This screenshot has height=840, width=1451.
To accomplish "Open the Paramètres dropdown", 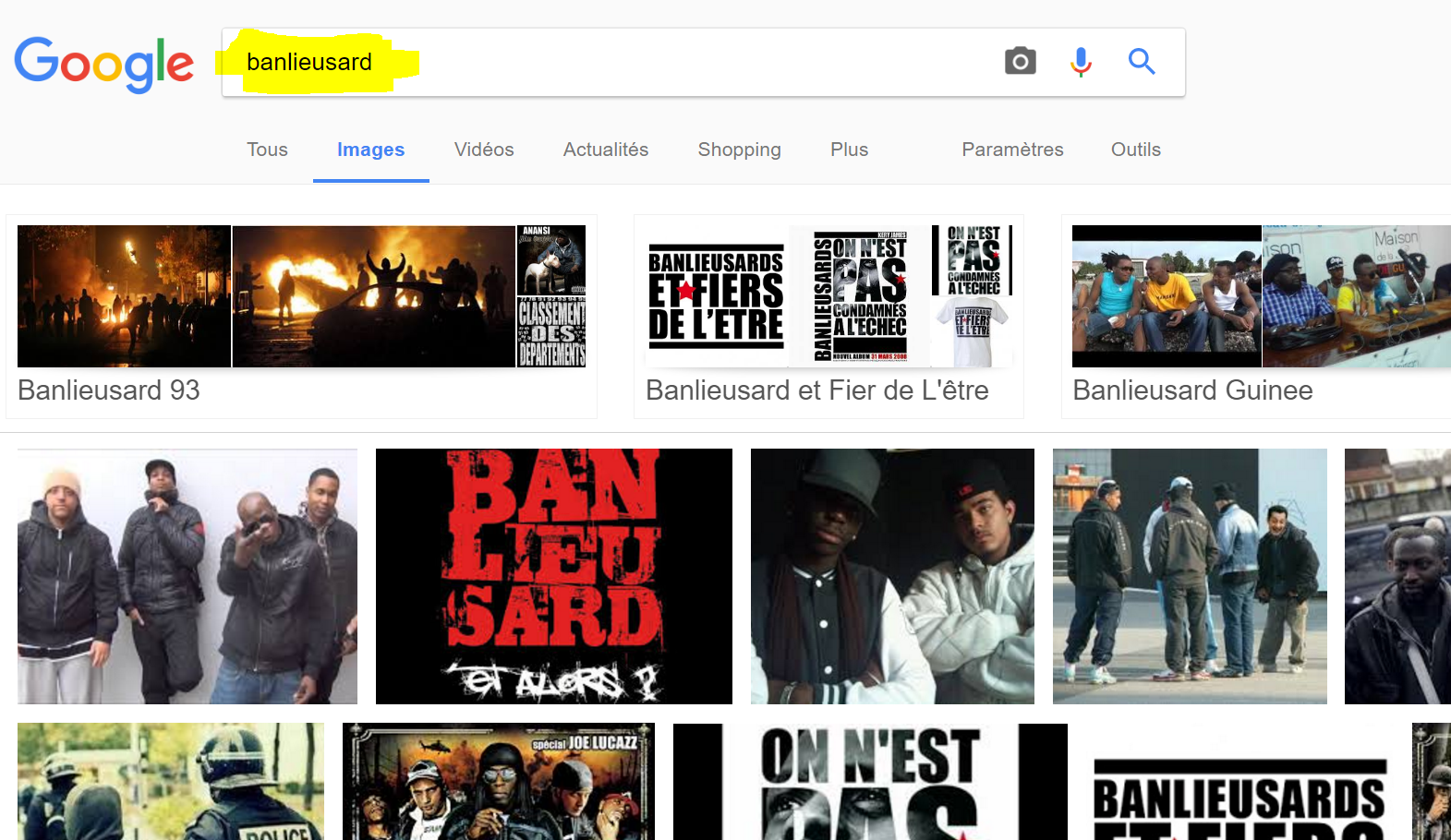I will pos(1012,150).
